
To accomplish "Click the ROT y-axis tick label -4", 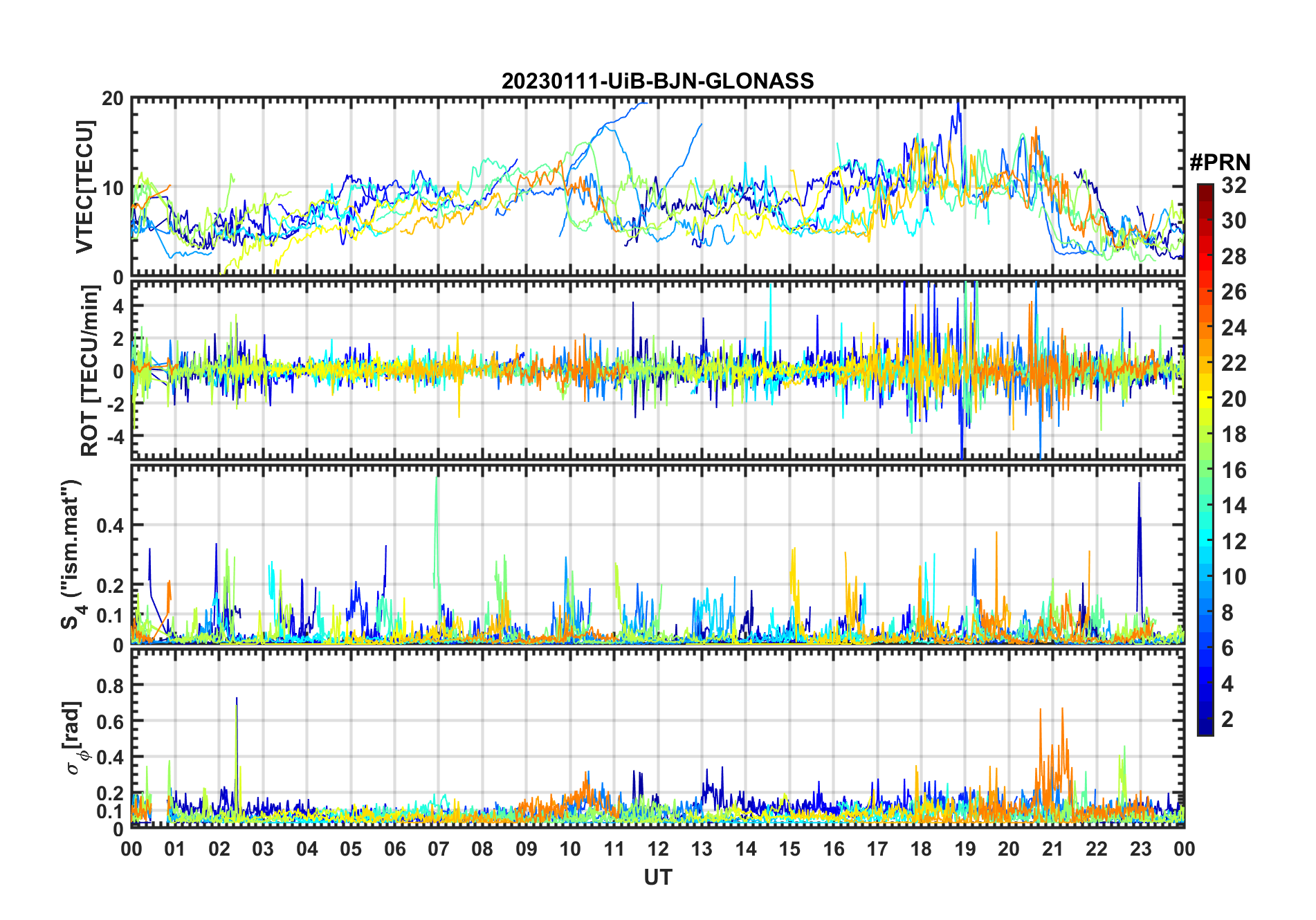I will click(115, 436).
